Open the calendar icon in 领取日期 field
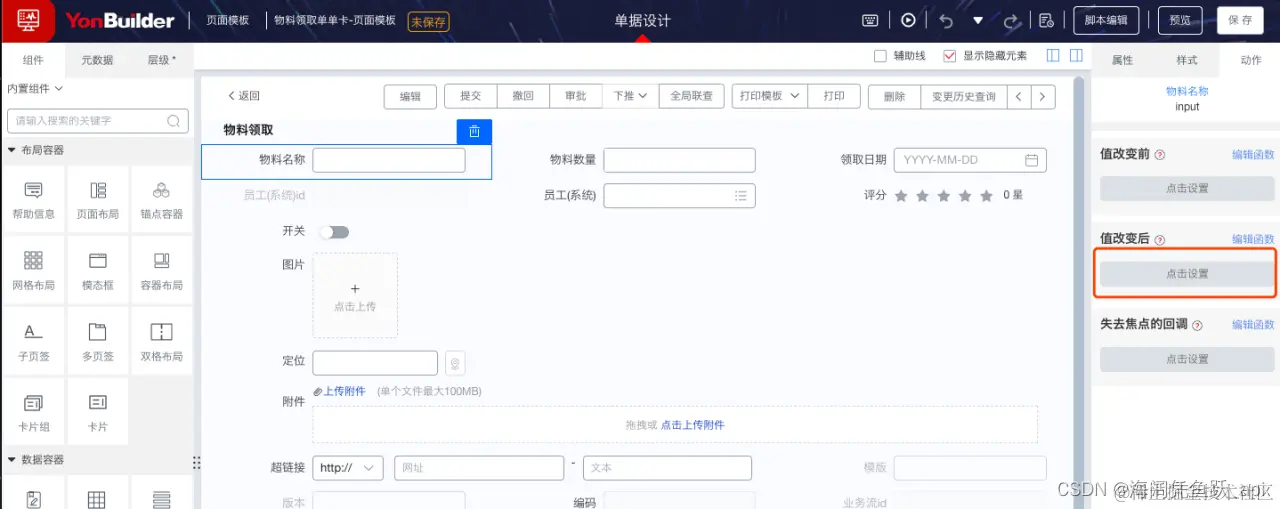The width and height of the screenshot is (1280, 509). (x=1031, y=160)
